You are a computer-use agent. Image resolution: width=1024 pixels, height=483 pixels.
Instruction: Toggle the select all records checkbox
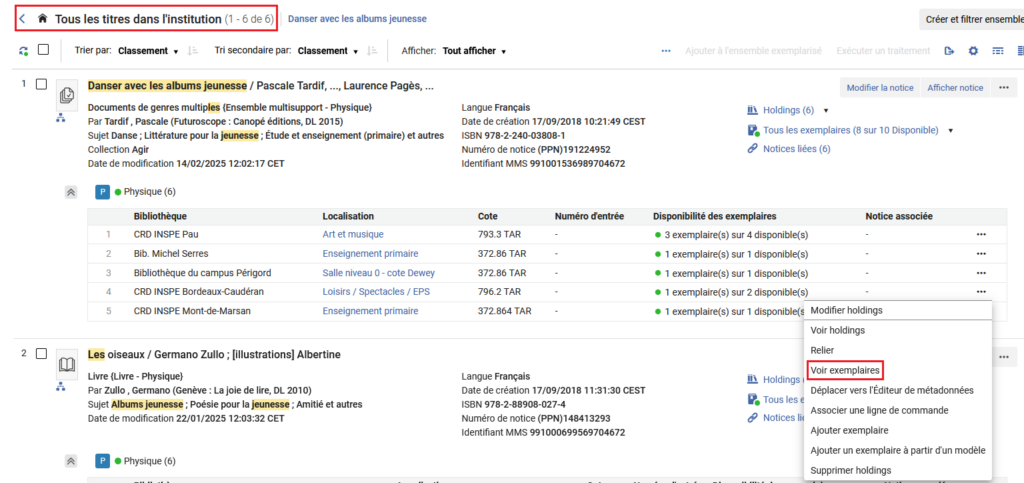(x=43, y=51)
